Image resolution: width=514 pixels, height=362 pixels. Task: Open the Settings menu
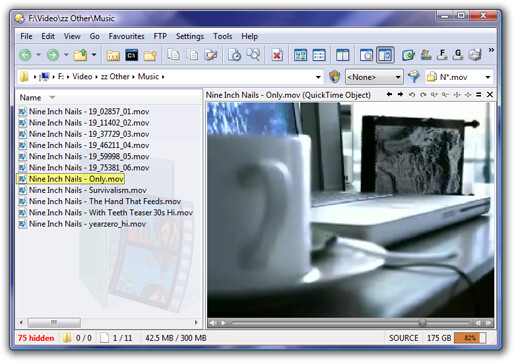(x=190, y=36)
